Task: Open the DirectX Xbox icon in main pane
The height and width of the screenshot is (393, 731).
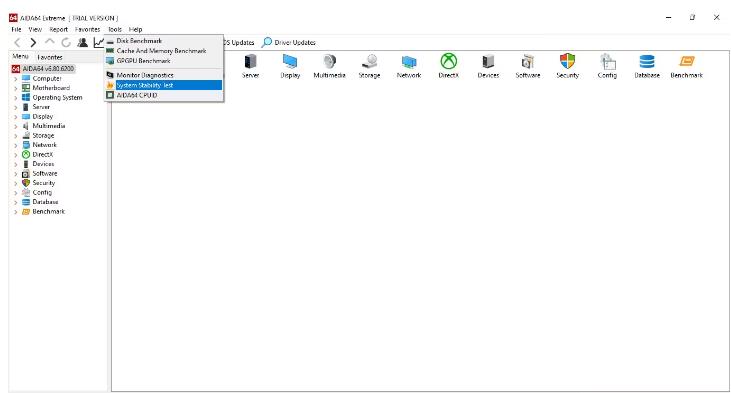Action: 448,61
